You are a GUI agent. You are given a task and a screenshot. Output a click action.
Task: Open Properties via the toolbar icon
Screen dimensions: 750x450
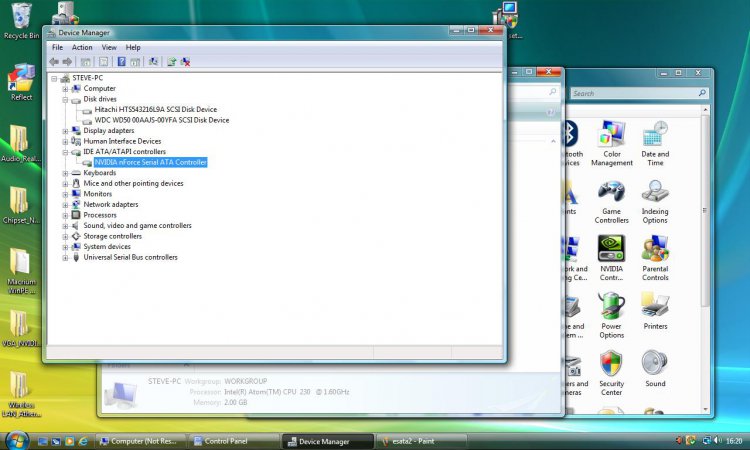(103, 62)
